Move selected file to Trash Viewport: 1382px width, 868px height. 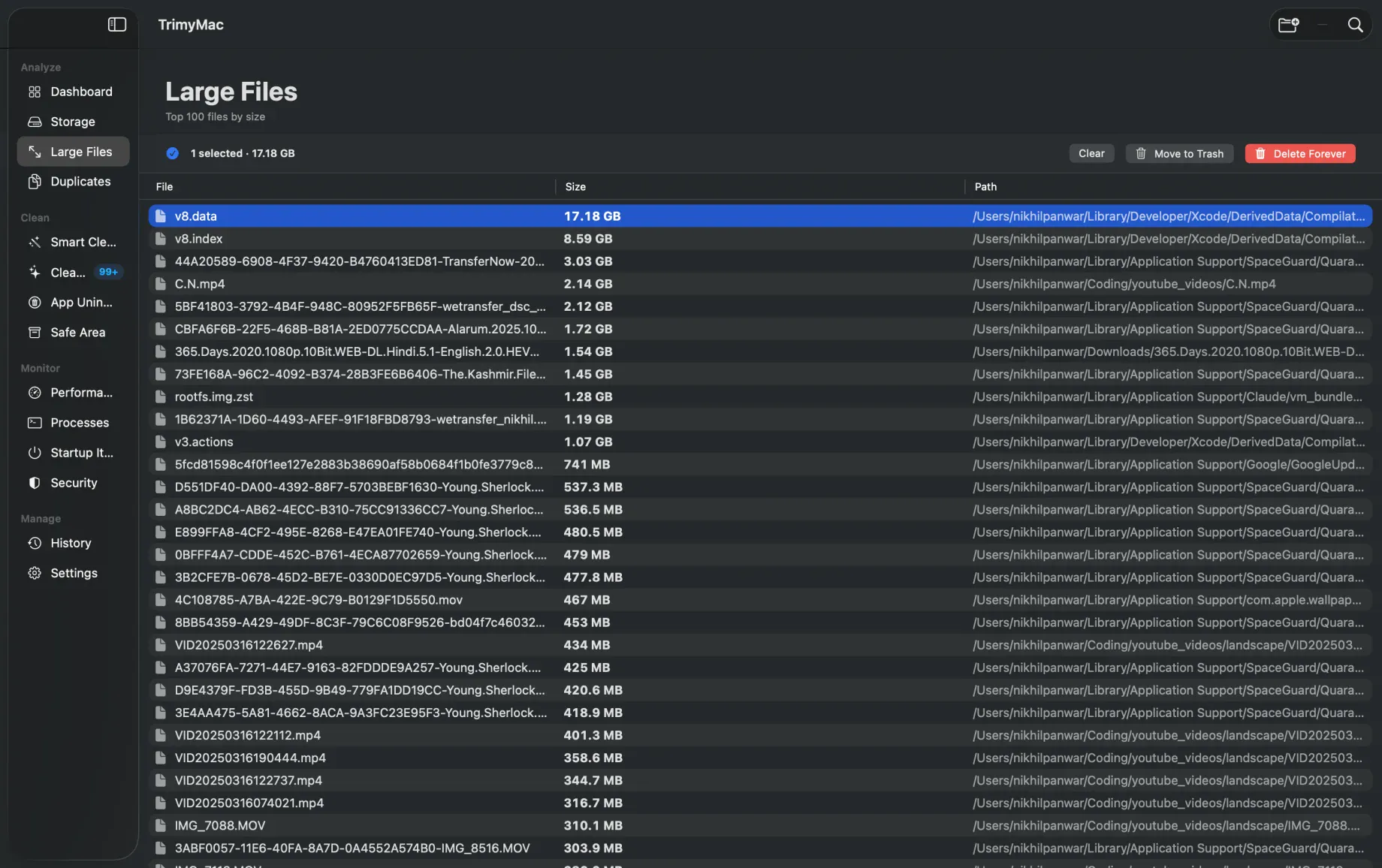click(x=1179, y=153)
